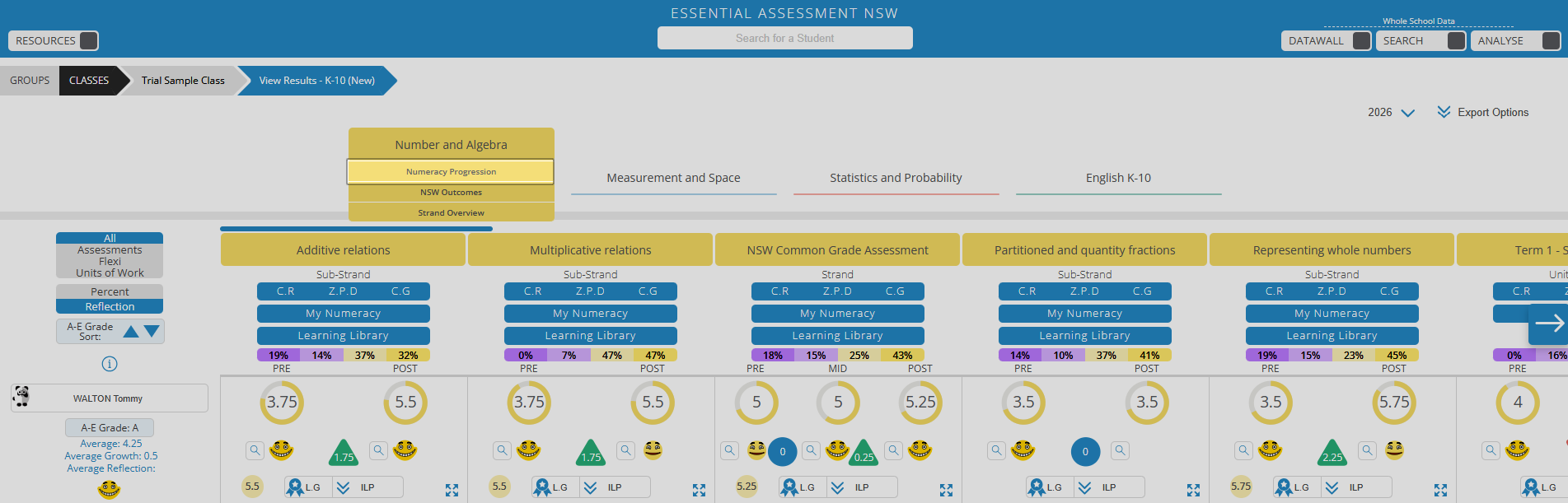Click pre-assessment smiley face under Additive relations
1568x503 pixels.
281,449
